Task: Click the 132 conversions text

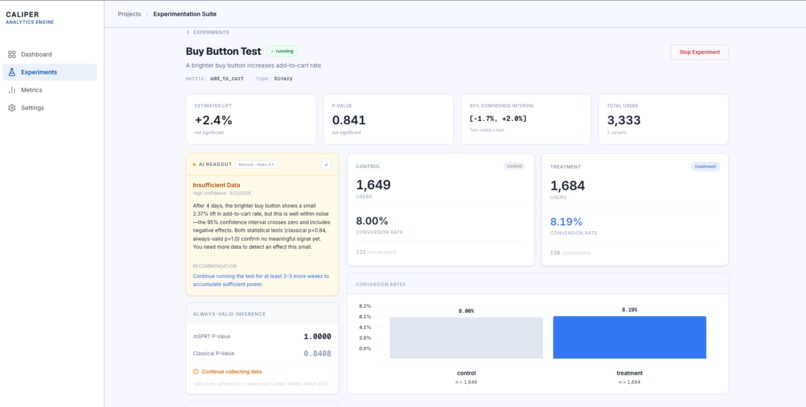Action: pos(376,252)
